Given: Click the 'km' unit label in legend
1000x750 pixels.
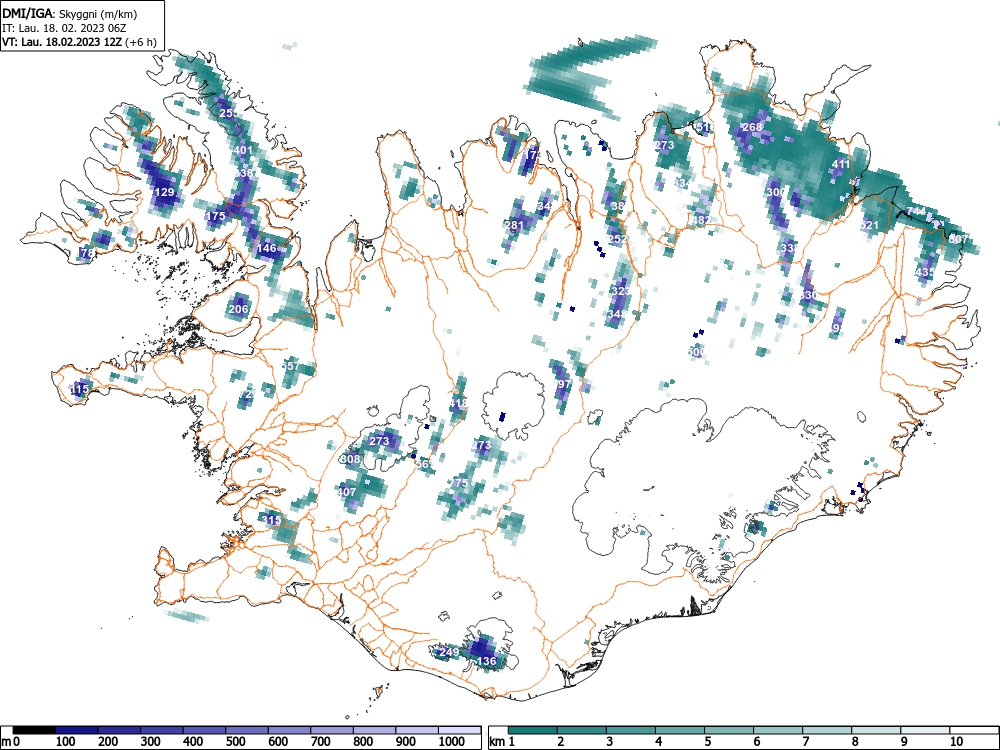Looking at the screenshot, I should point(497,742).
